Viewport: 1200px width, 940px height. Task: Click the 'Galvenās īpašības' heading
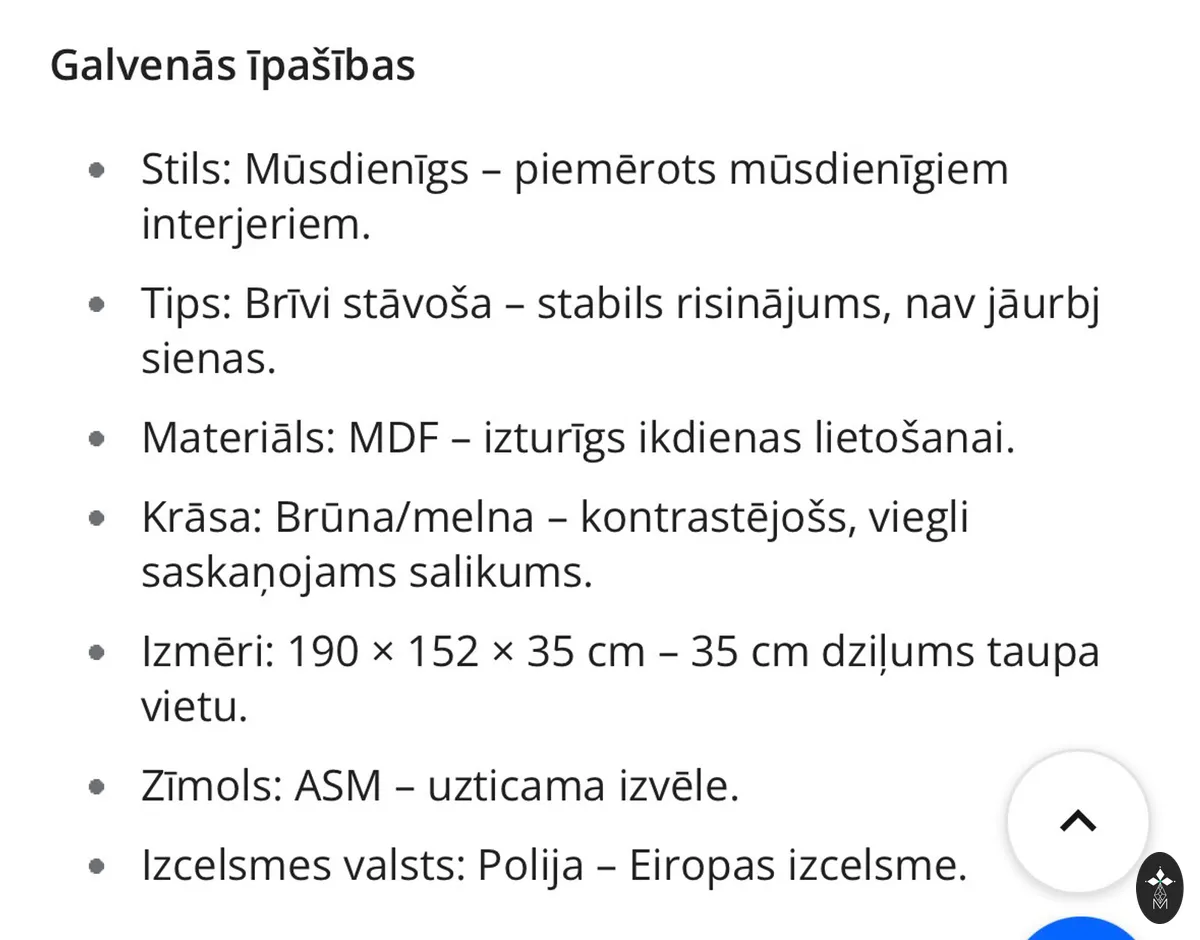[232, 66]
